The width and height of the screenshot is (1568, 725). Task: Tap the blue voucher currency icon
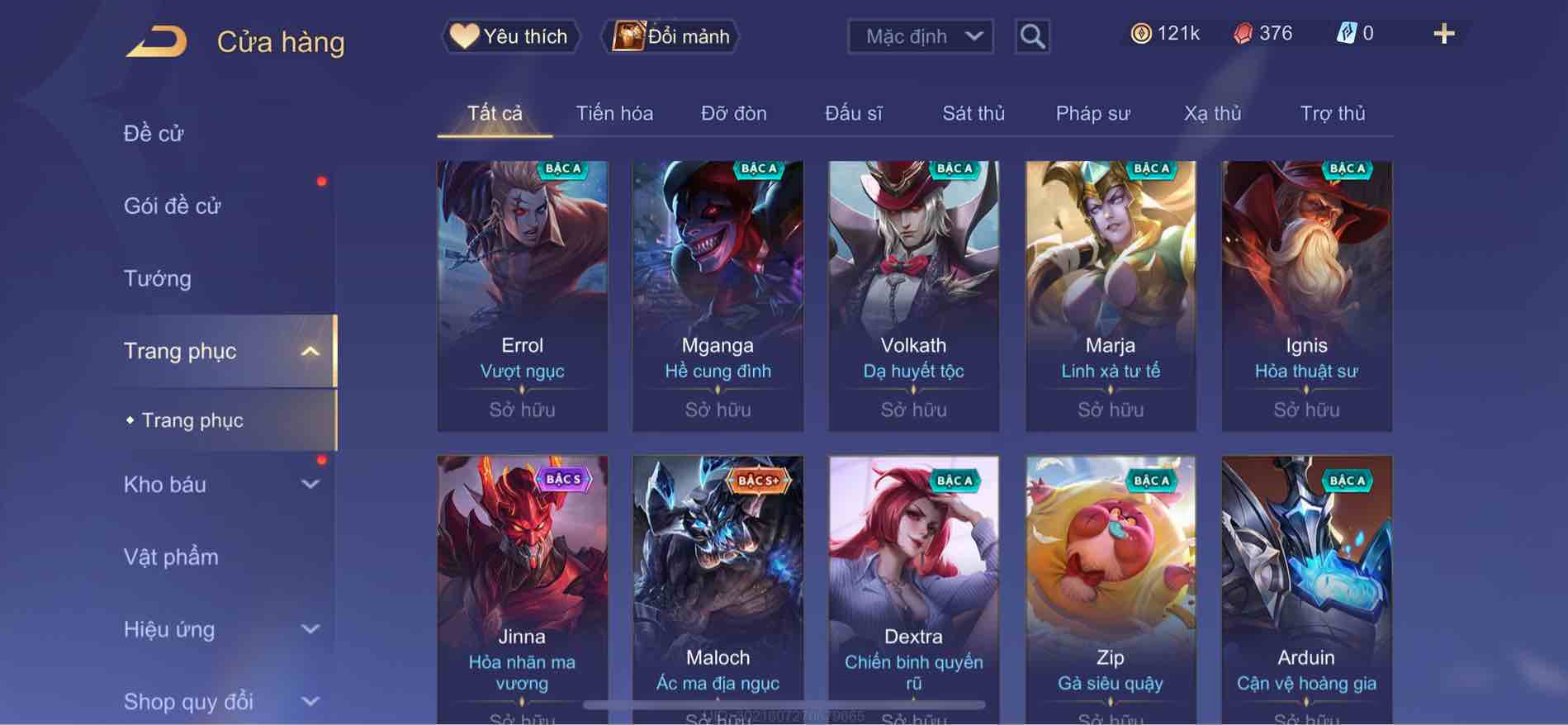1346,34
